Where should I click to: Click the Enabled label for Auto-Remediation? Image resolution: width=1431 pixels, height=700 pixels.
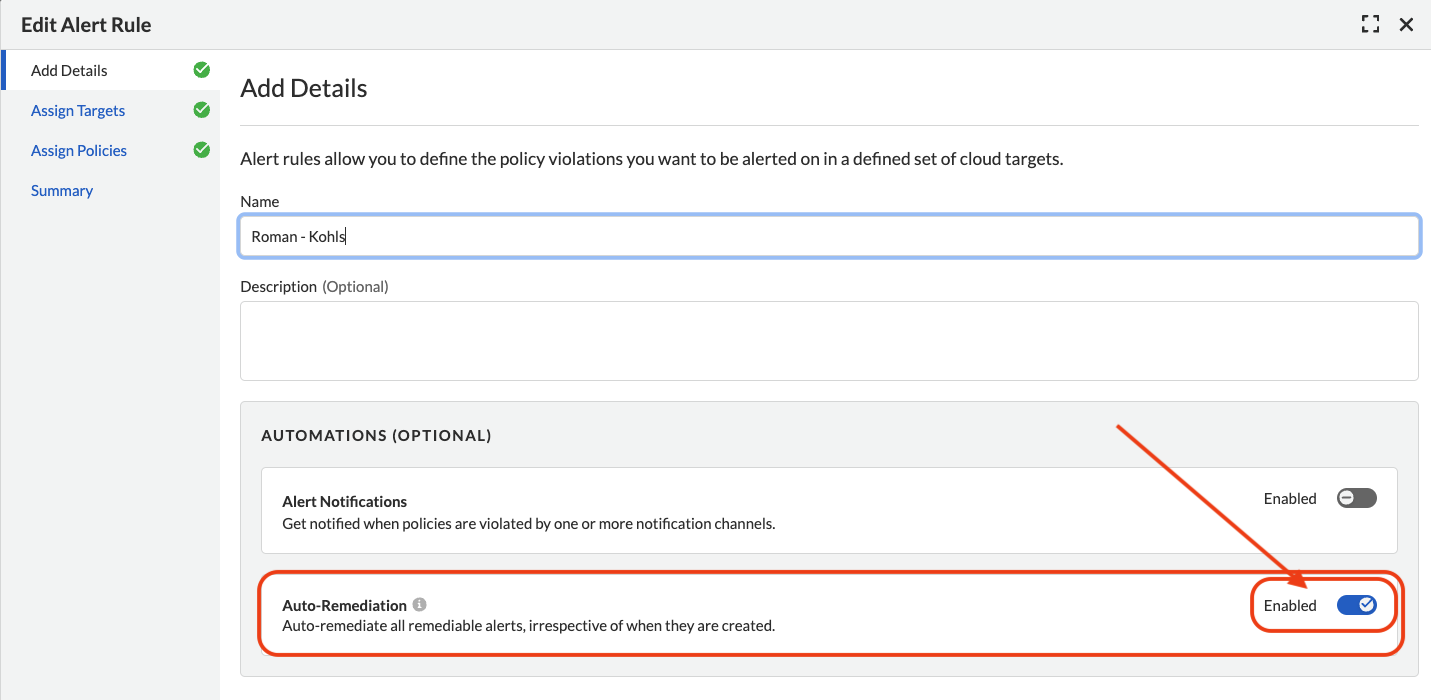tap(1290, 606)
